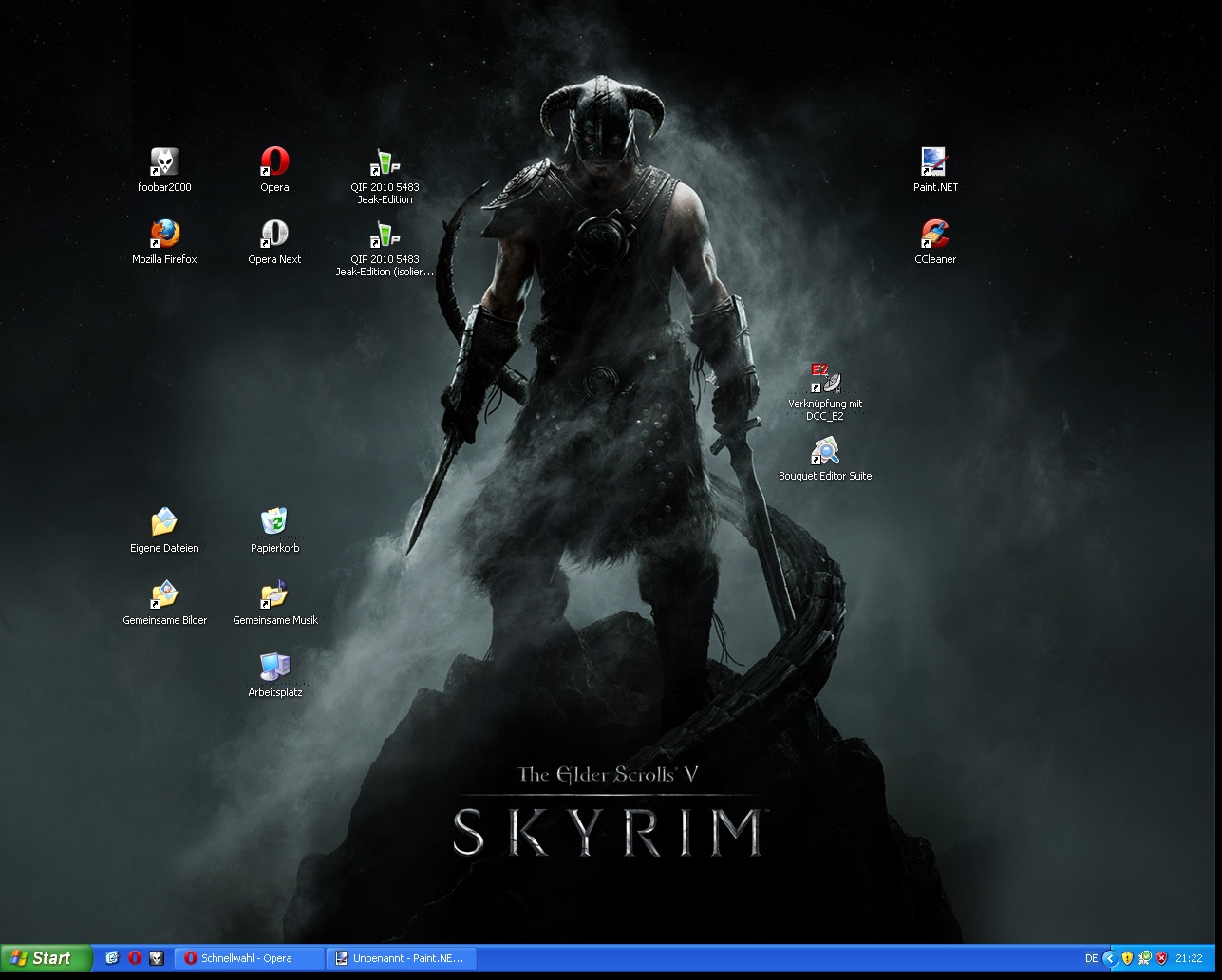
Task: Select the foobar2000 desktop shortcut
Action: pyautogui.click(x=164, y=170)
